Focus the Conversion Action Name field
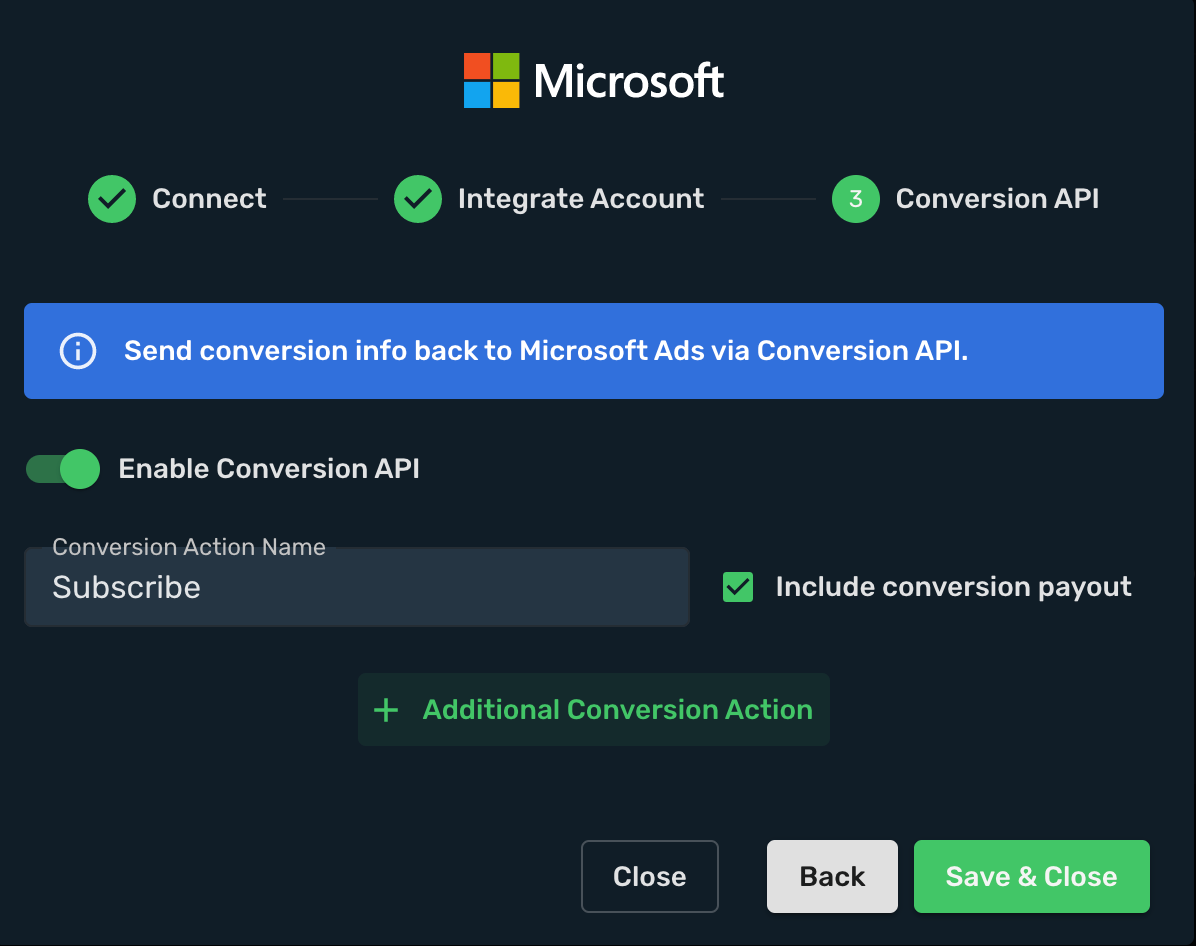1196x946 pixels. pos(357,587)
